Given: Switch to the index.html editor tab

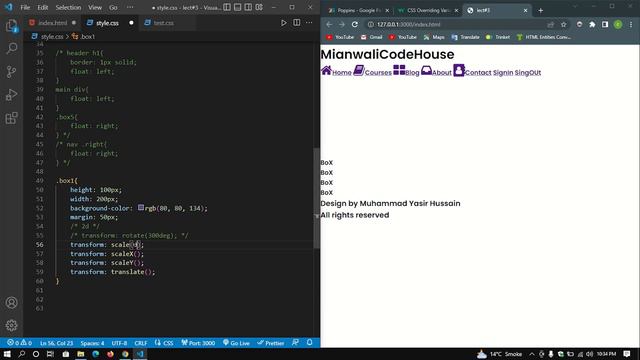Looking at the screenshot, I should pyautogui.click(x=52, y=23).
